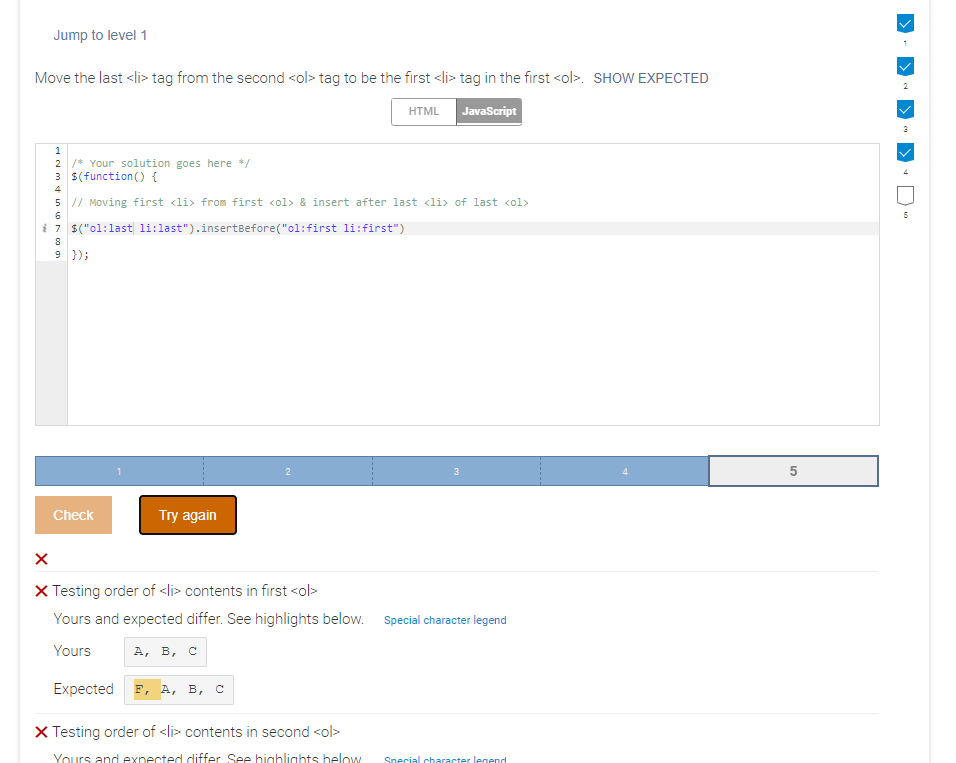Click "Testing order of <li> contents in first <ol>"

(185, 591)
